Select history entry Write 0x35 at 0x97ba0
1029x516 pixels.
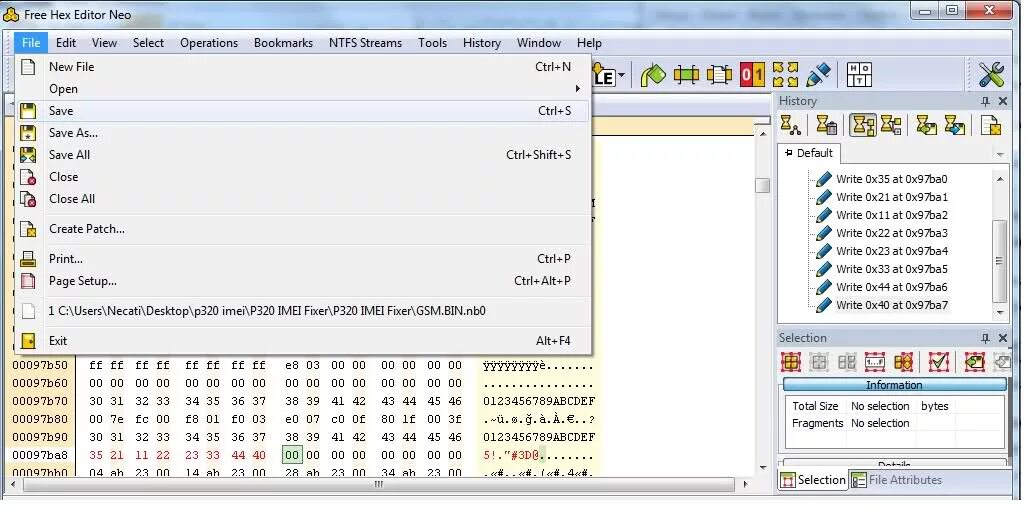point(891,179)
